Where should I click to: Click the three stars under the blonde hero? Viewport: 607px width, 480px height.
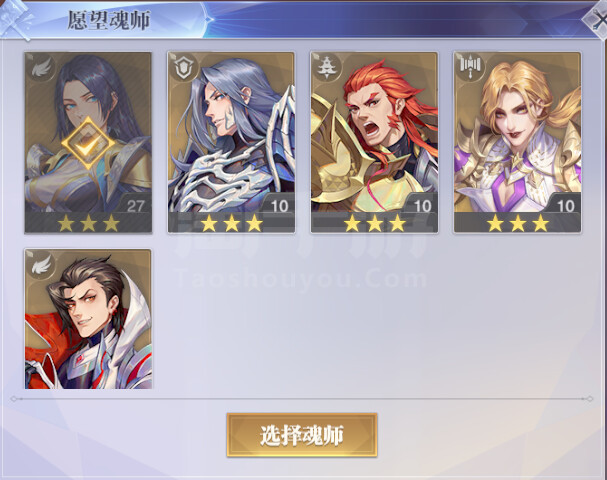pyautogui.click(x=518, y=224)
